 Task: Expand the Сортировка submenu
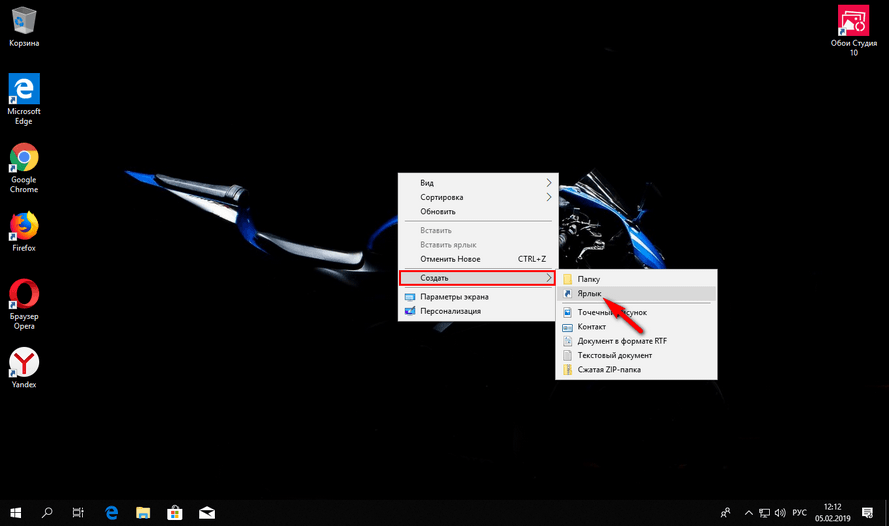pos(478,197)
